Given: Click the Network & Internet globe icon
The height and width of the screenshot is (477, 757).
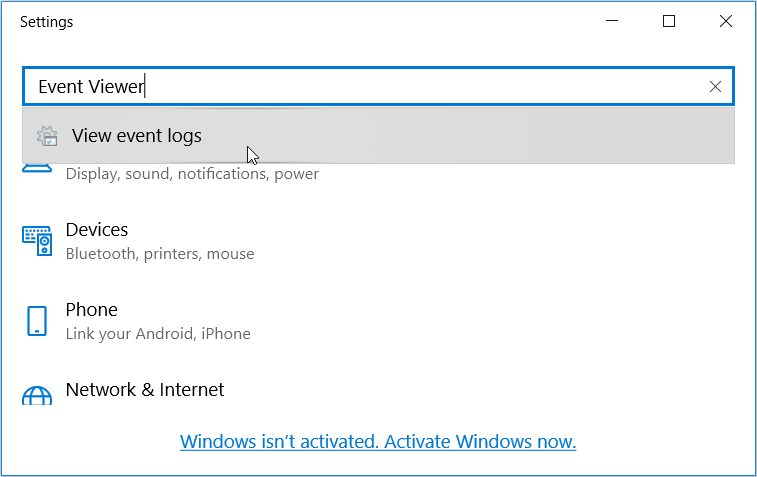Looking at the screenshot, I should 37,396.
